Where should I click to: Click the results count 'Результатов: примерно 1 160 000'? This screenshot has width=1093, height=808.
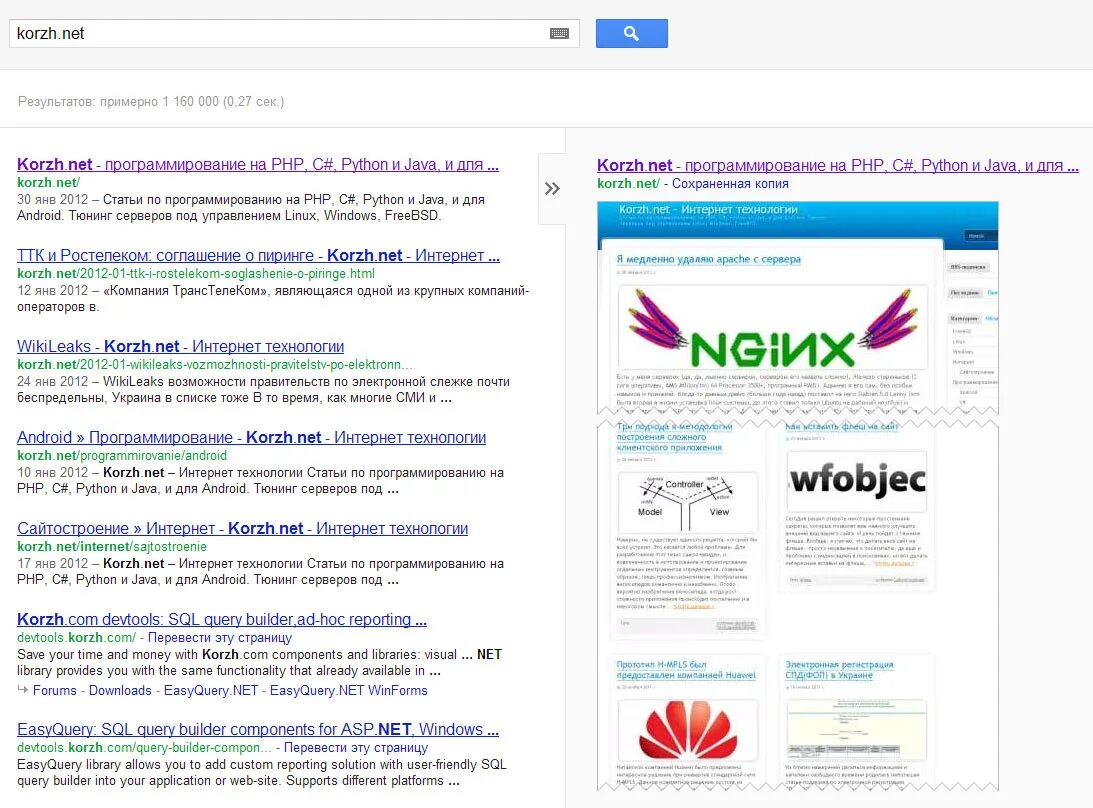151,102
